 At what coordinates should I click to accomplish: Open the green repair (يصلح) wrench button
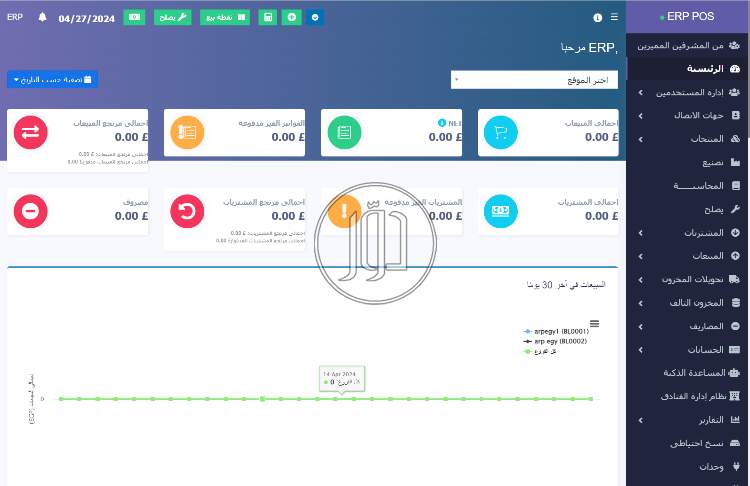click(x=173, y=17)
